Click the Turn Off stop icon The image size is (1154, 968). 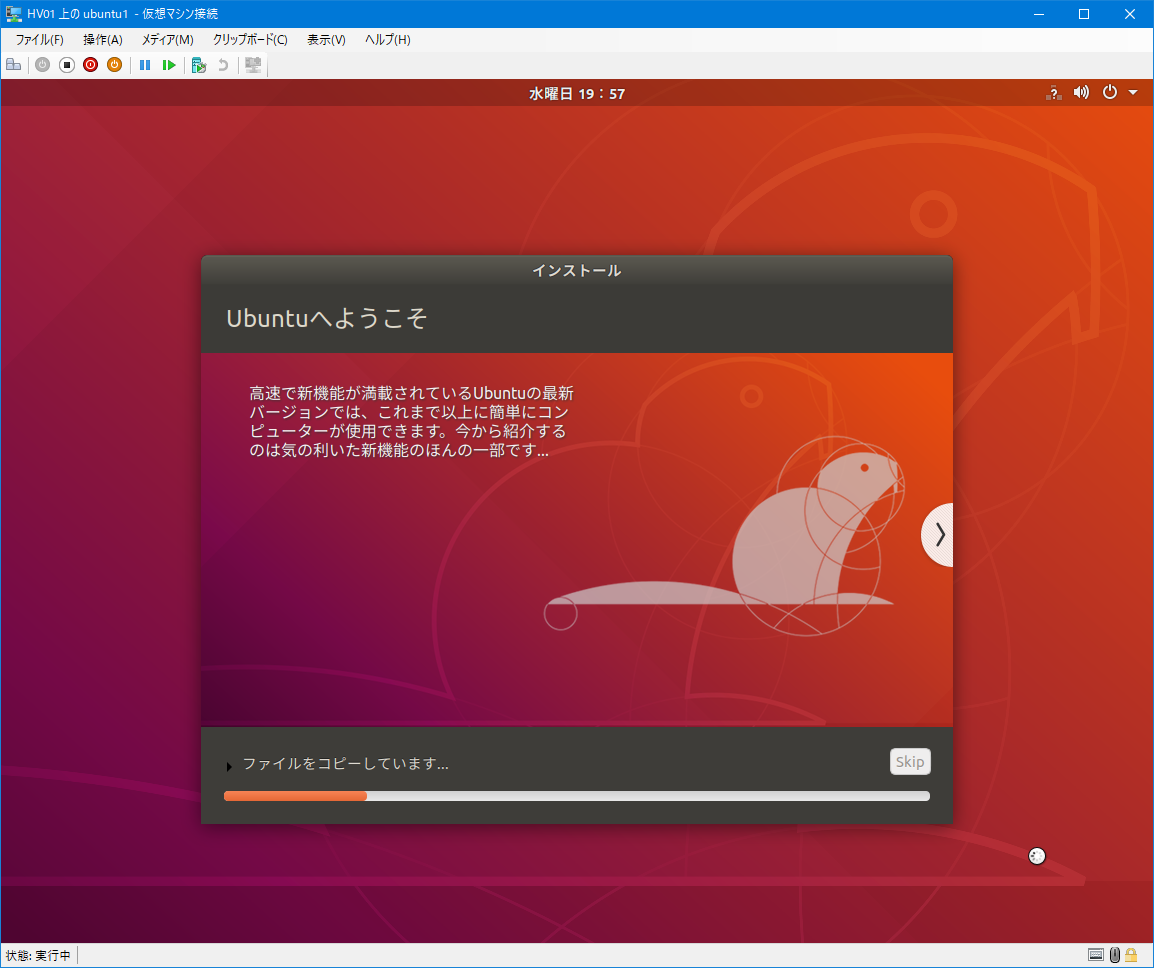(x=66, y=65)
